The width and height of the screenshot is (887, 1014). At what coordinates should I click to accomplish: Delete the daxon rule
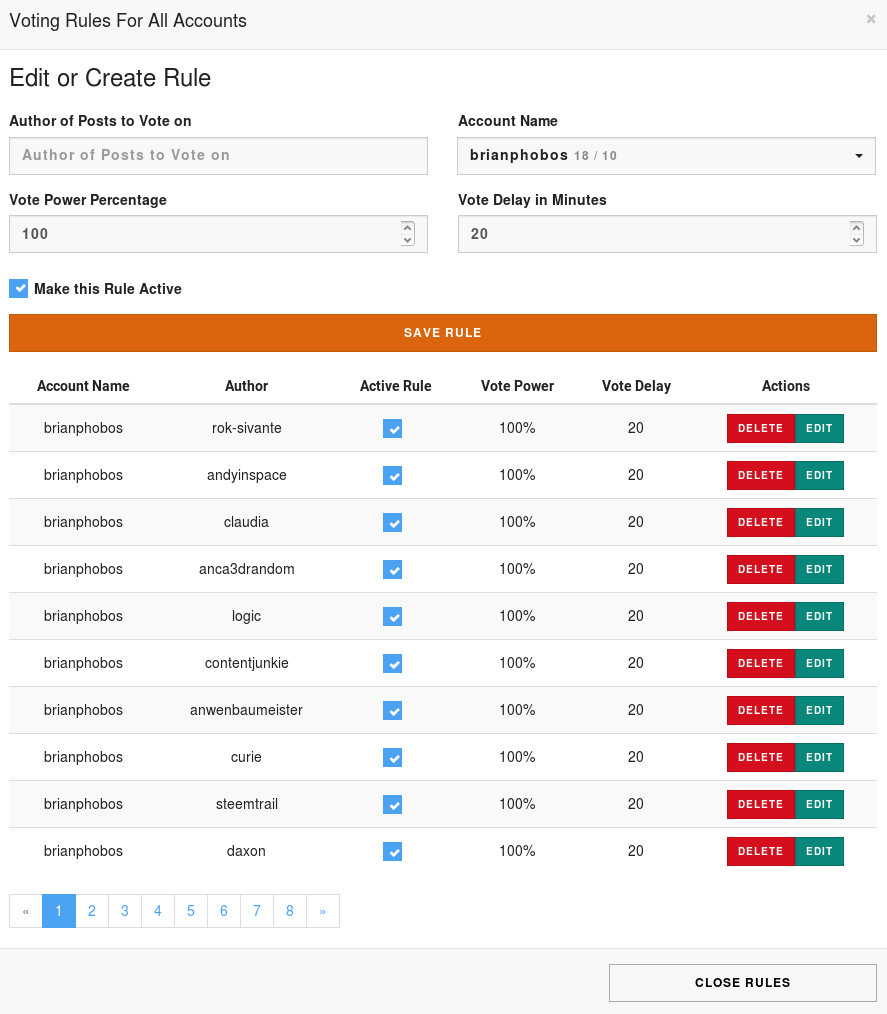(760, 851)
